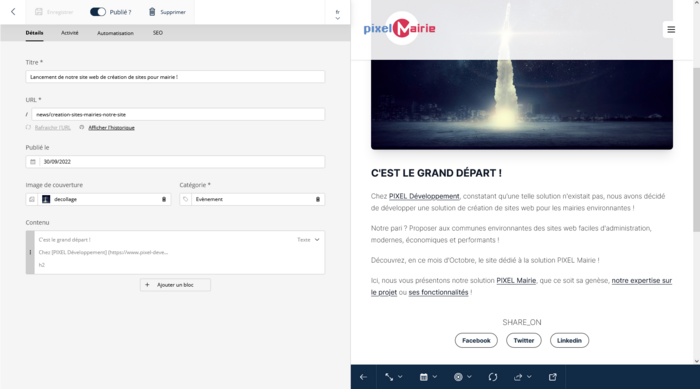Open the fr language dropdown
Viewport: 700px width, 389px height.
click(338, 15)
